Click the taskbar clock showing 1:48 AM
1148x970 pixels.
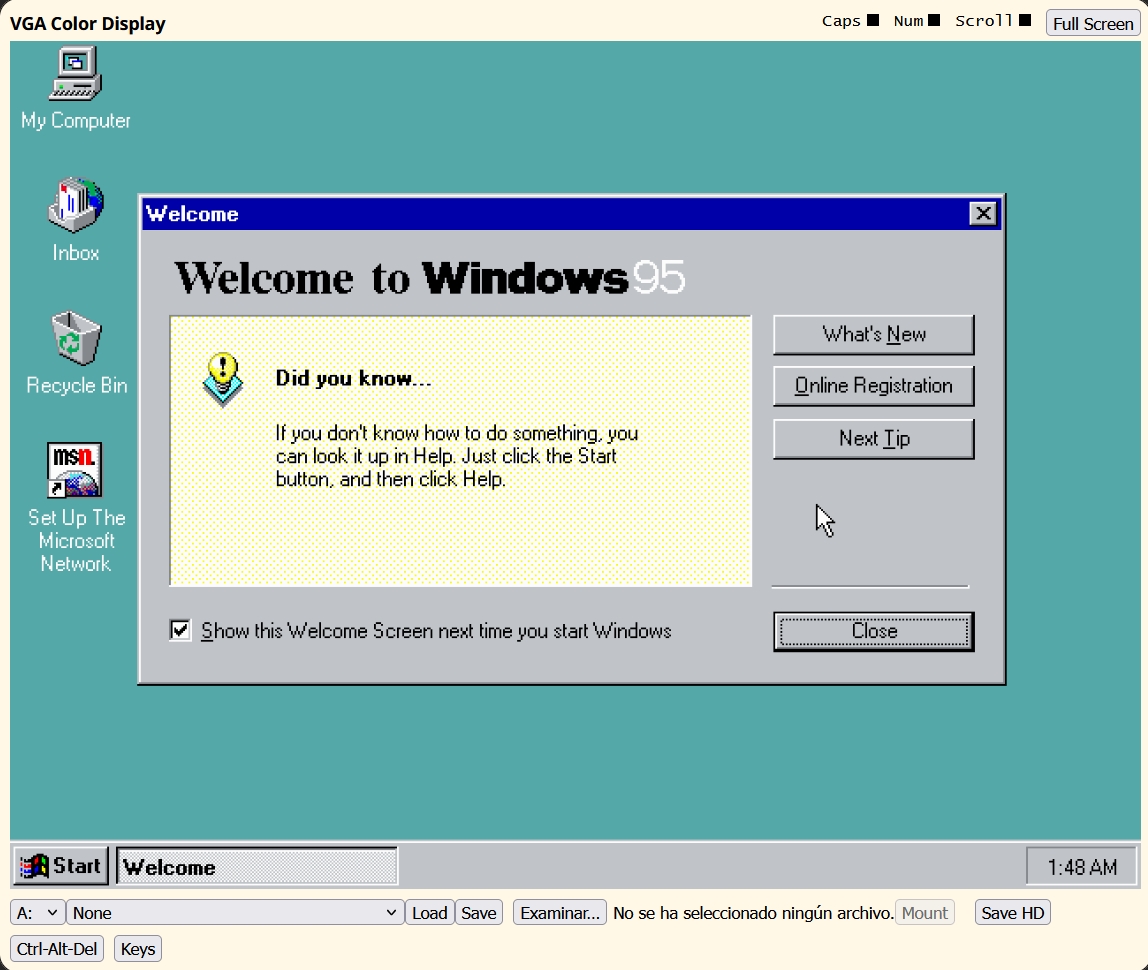(x=1081, y=867)
